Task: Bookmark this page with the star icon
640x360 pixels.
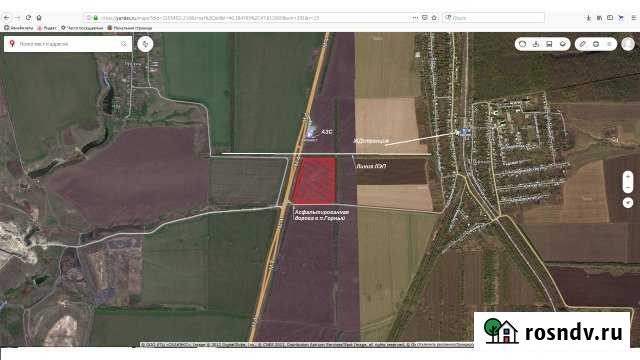Action: [434, 18]
